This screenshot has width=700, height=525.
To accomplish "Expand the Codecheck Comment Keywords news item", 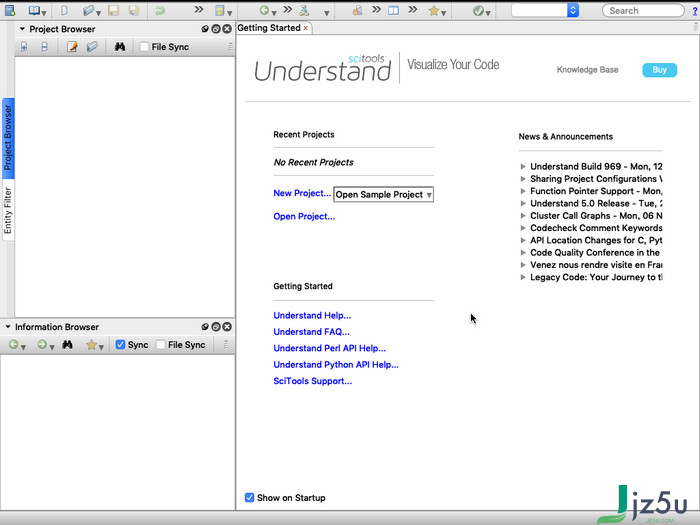I will click(523, 228).
